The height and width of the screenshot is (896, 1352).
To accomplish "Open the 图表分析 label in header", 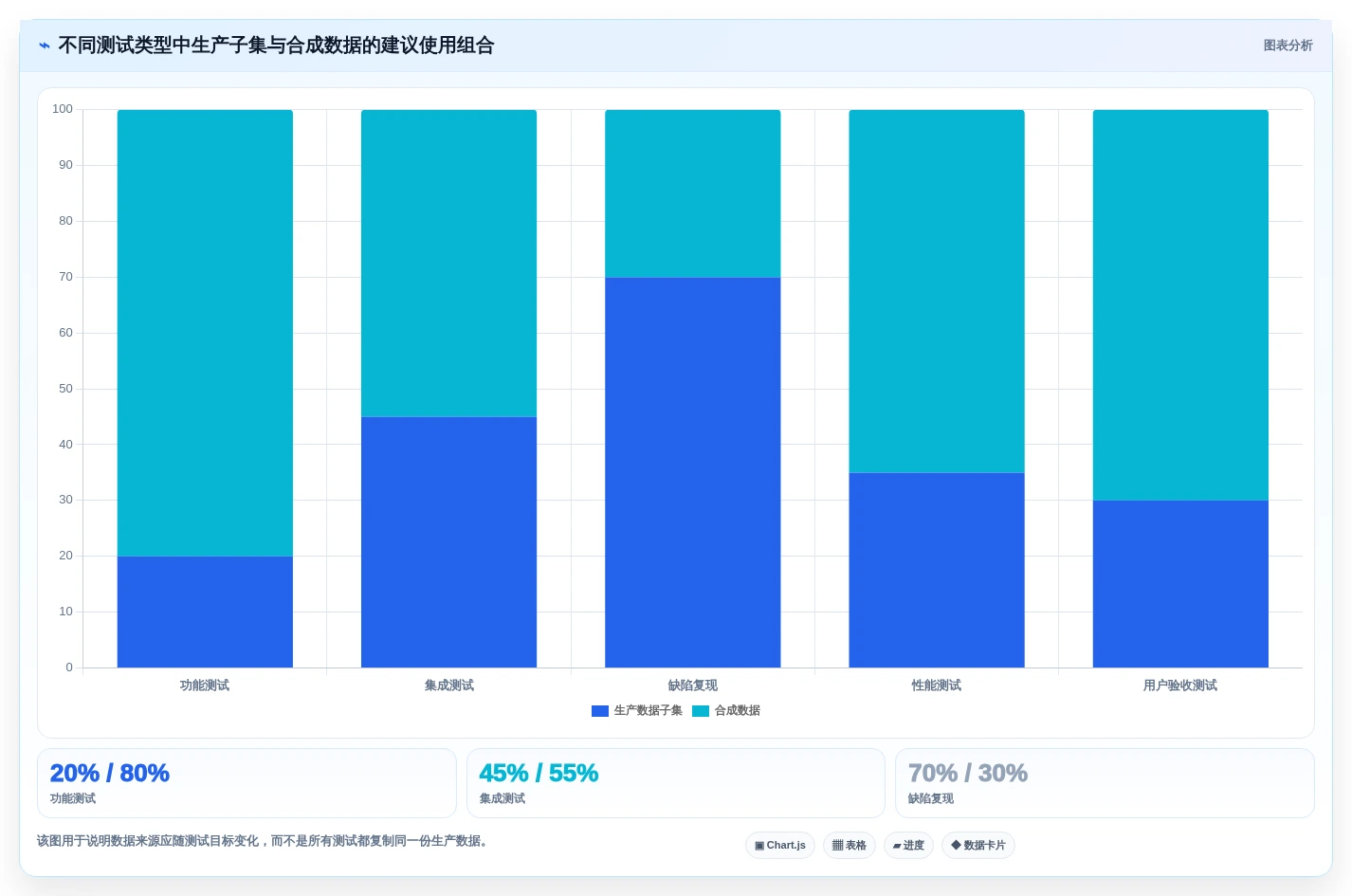I will (x=1288, y=46).
